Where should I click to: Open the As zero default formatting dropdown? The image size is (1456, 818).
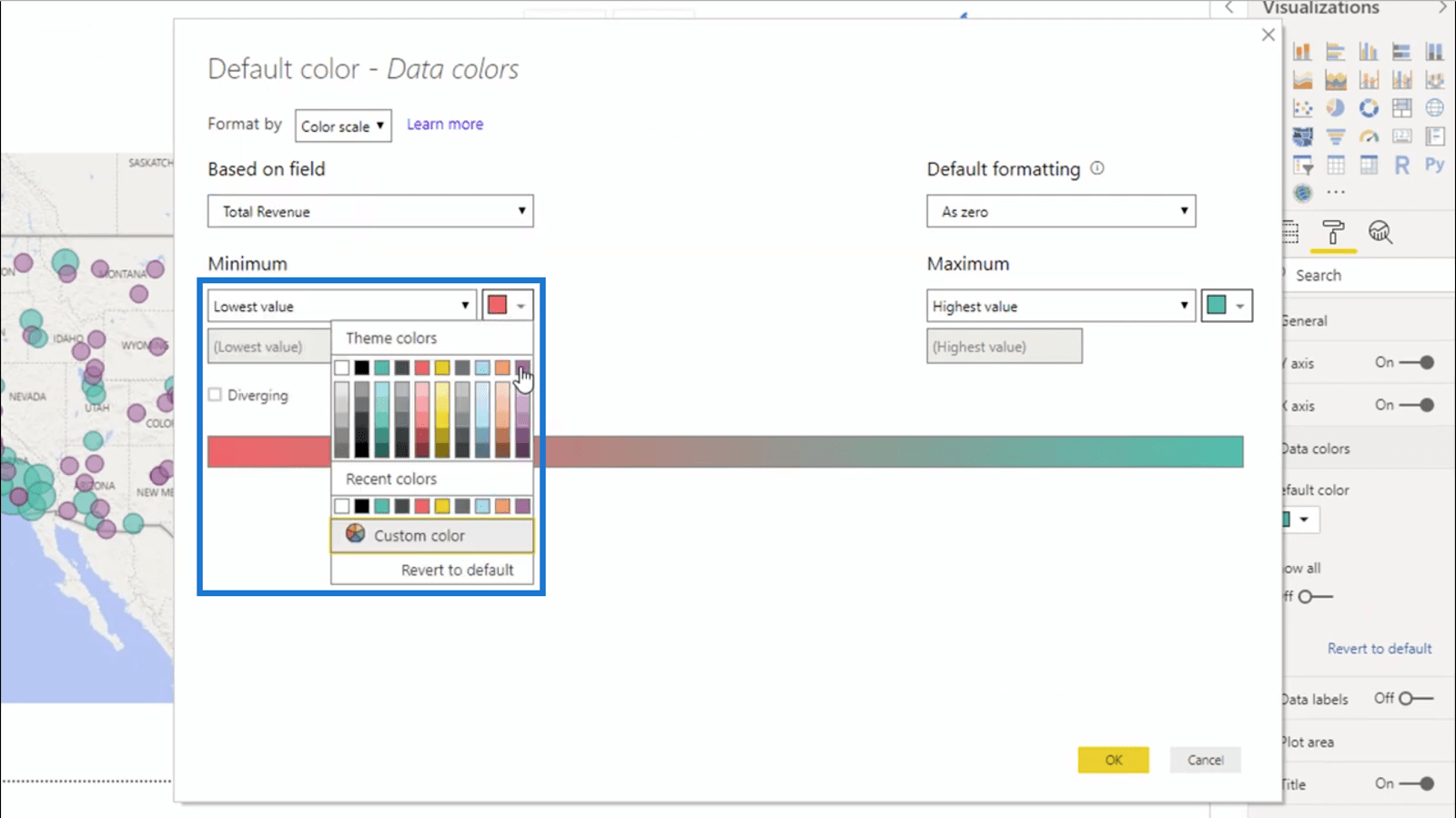coord(1061,211)
